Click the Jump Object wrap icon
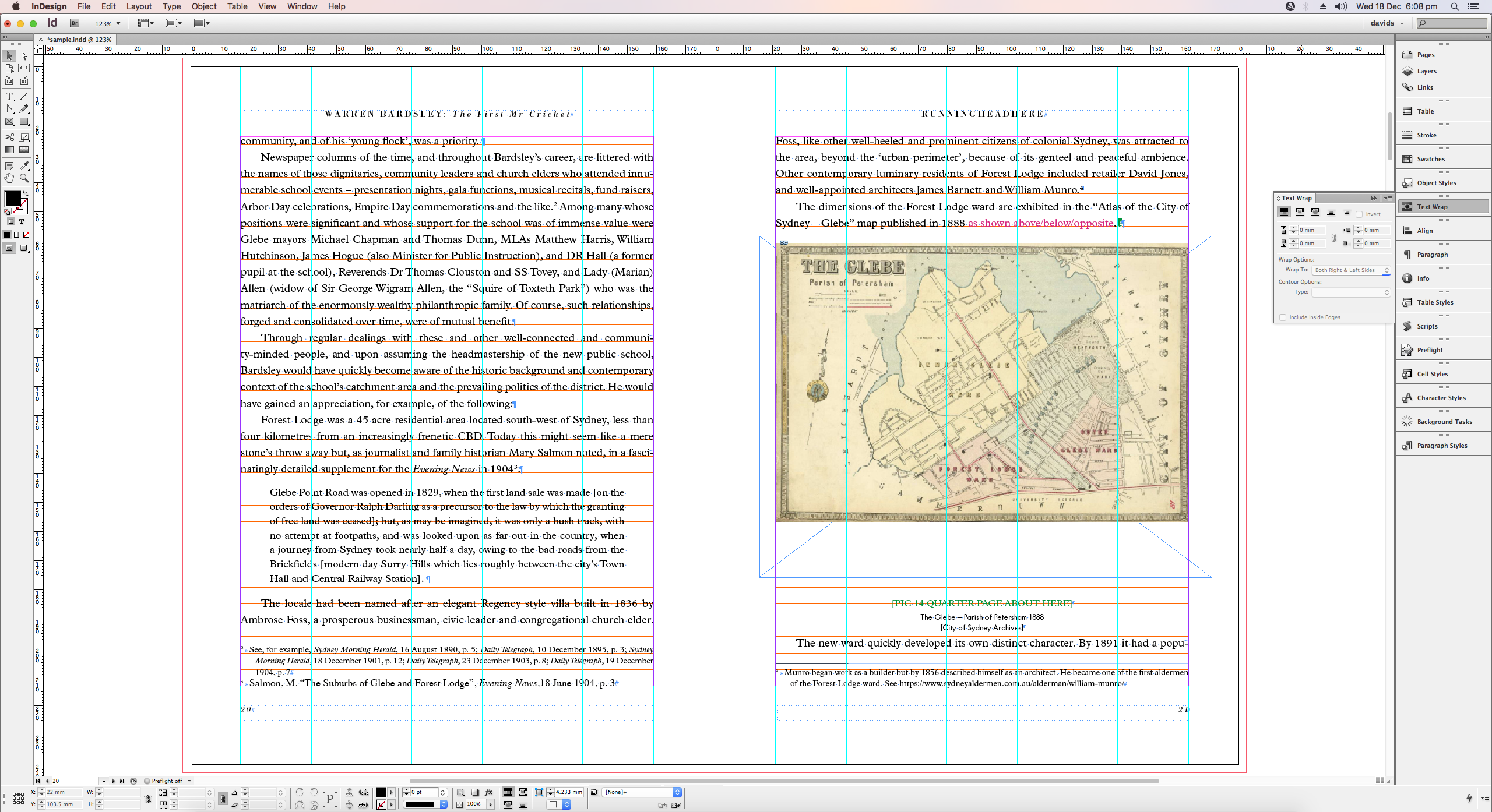Image resolution: width=1492 pixels, height=812 pixels. pos(1331,213)
